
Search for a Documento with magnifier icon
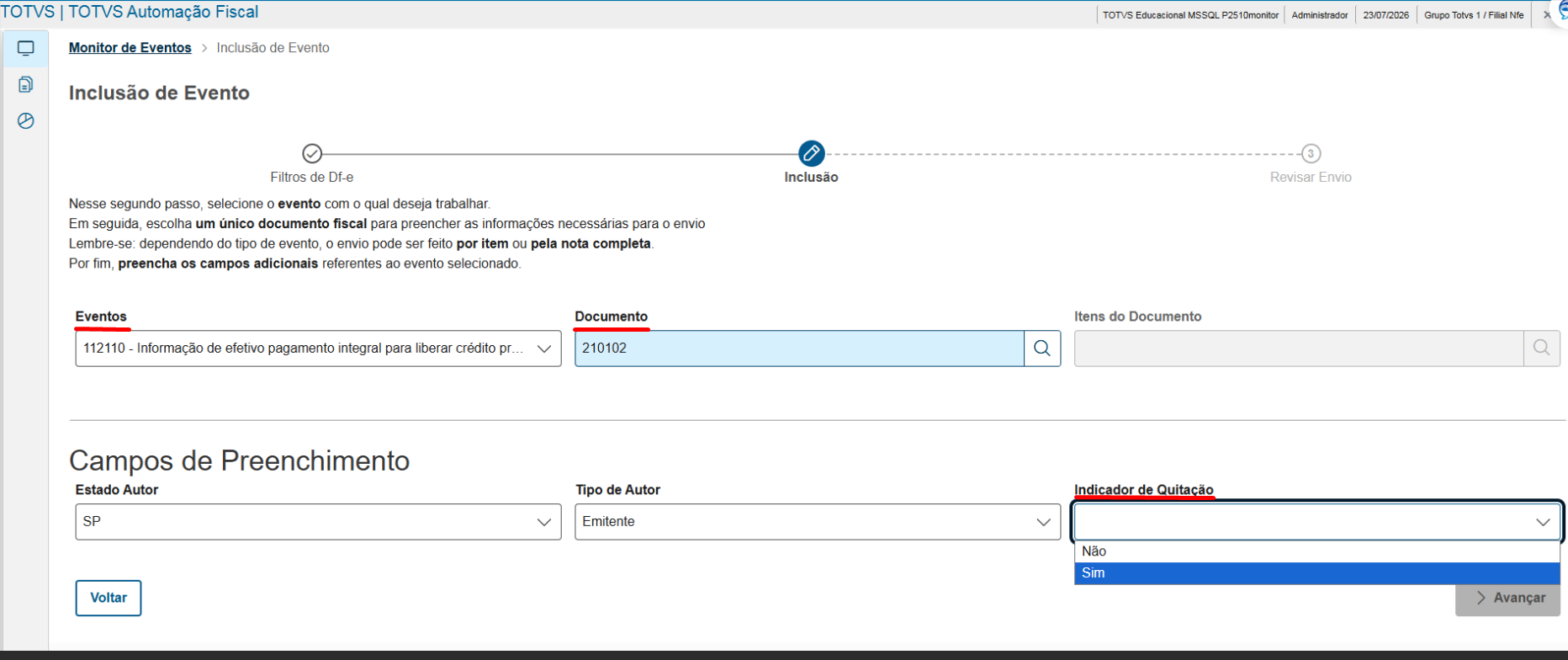[1042, 349]
